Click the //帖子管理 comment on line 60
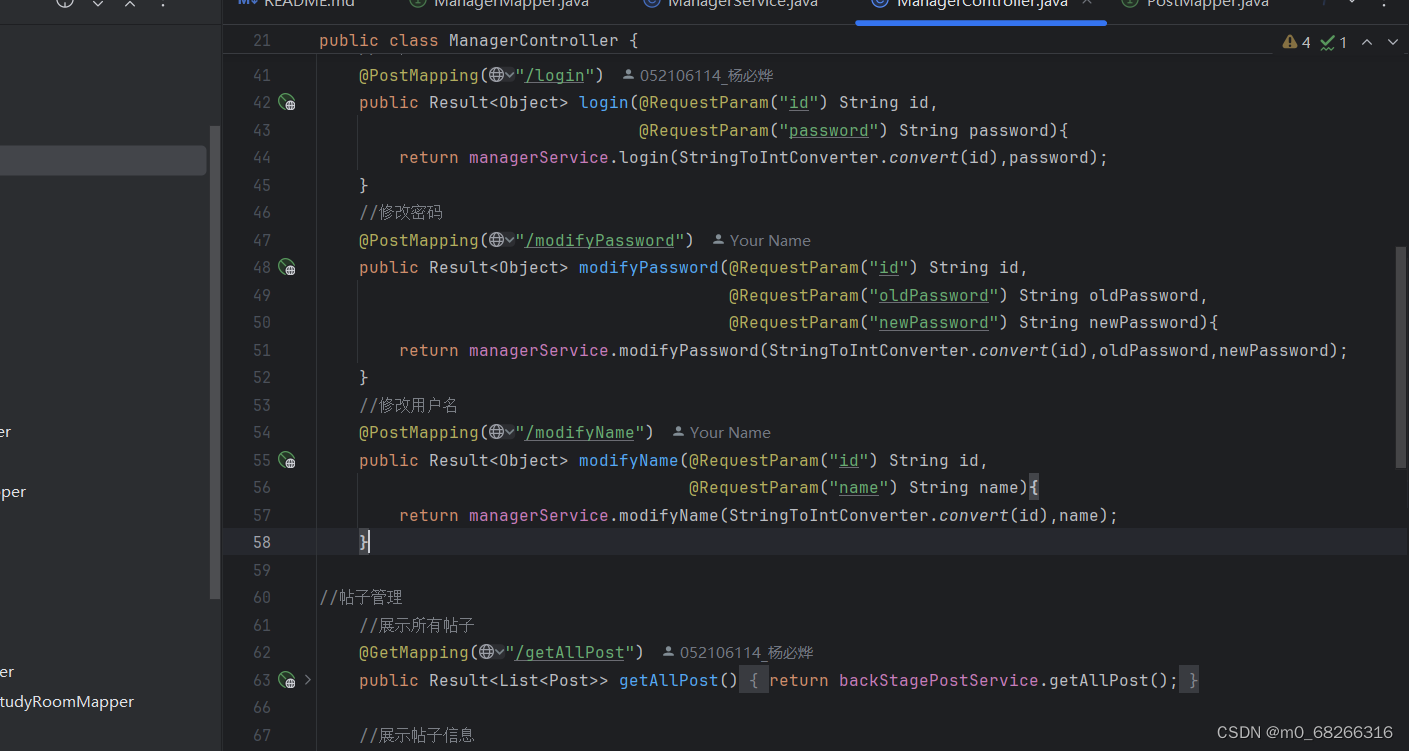The width and height of the screenshot is (1409, 751). point(360,597)
